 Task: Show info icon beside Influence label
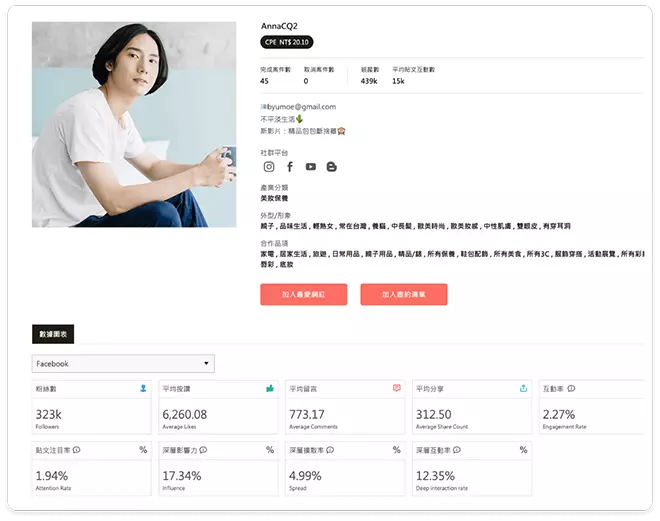pos(203,450)
